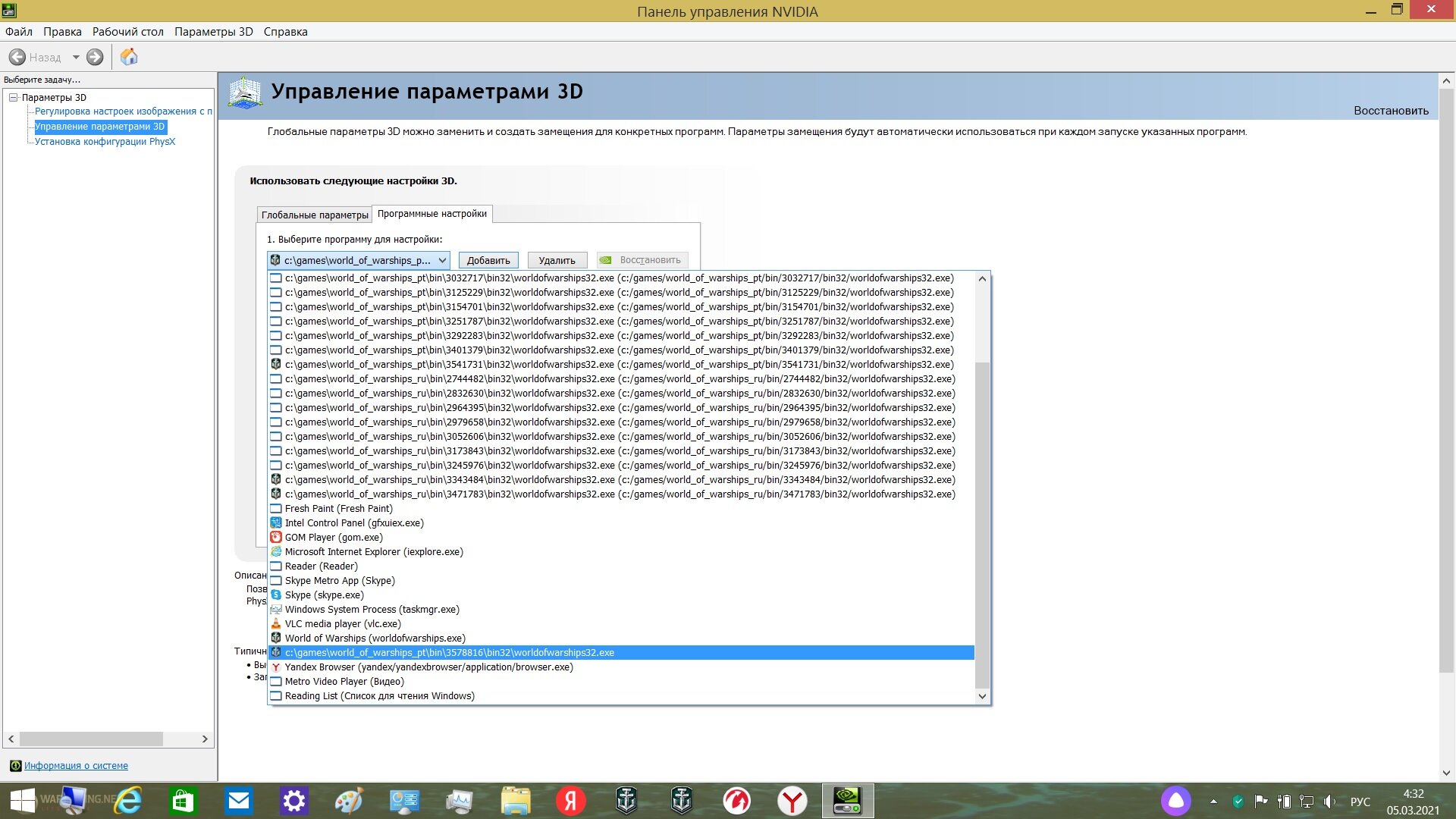Click the main page vertical scrollbar thumb
Viewport: 1456px width, 819px height.
(x=1446, y=380)
